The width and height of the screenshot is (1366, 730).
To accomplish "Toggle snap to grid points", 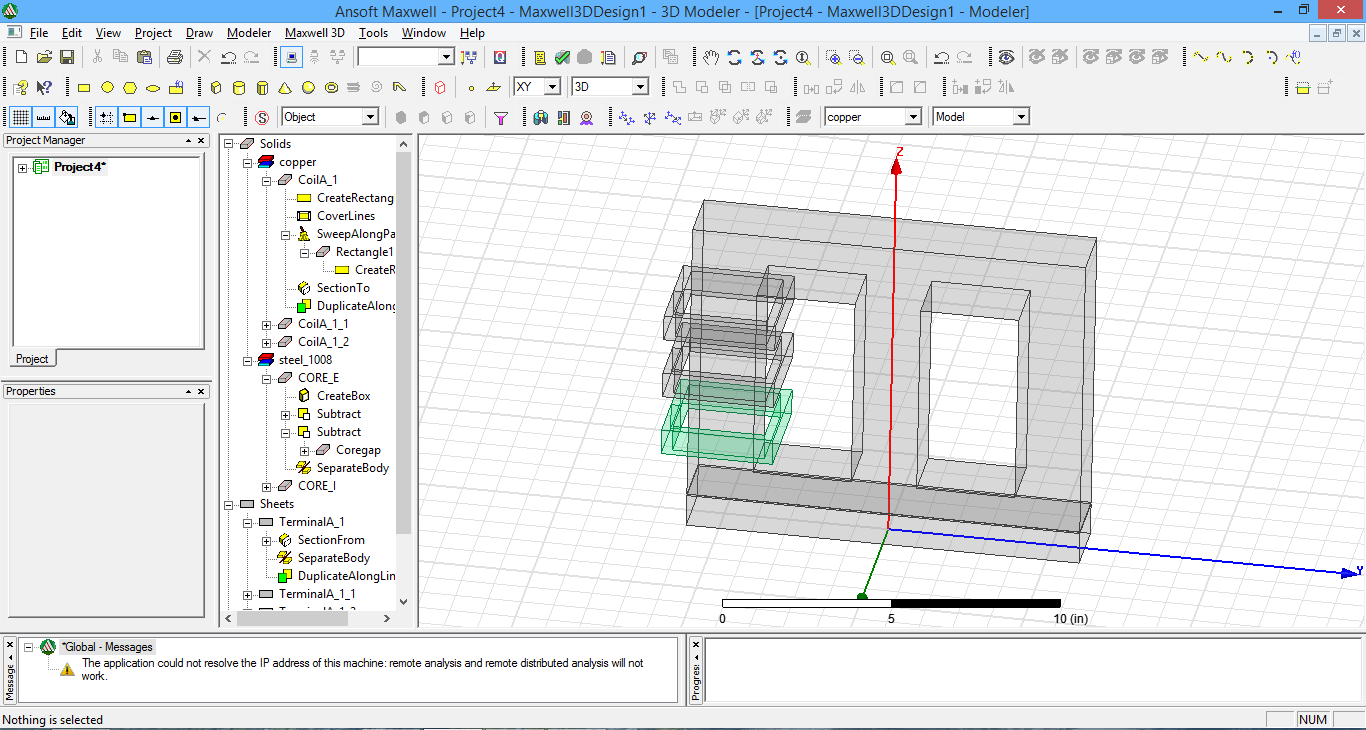I will 104,117.
